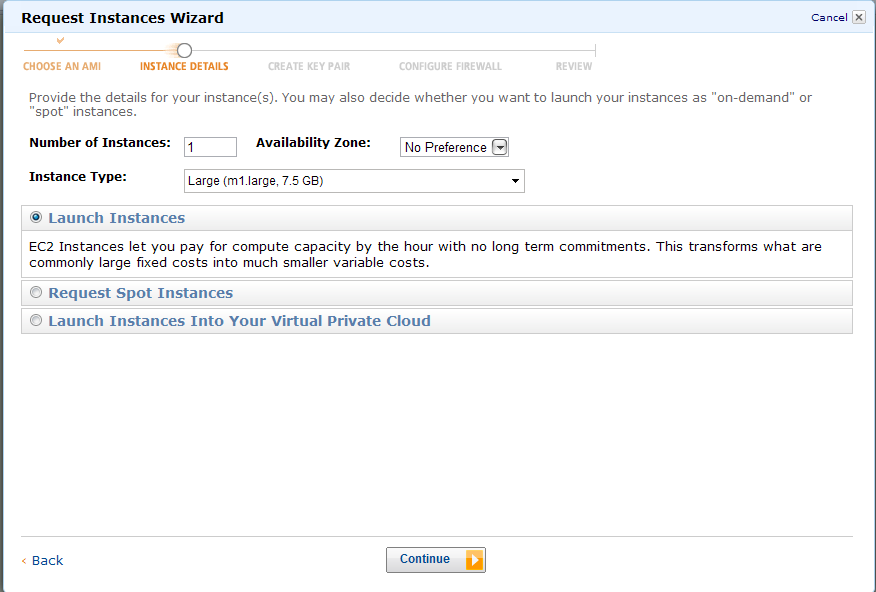Click the Launch Instances section heading
The height and width of the screenshot is (592, 876).
116,218
